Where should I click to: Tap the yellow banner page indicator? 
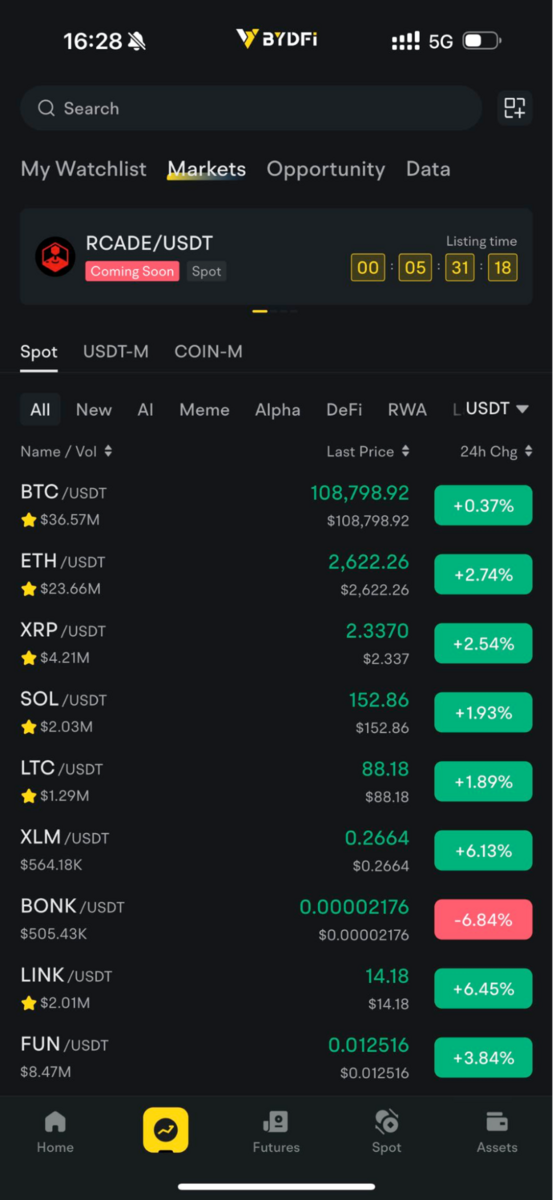[260, 311]
